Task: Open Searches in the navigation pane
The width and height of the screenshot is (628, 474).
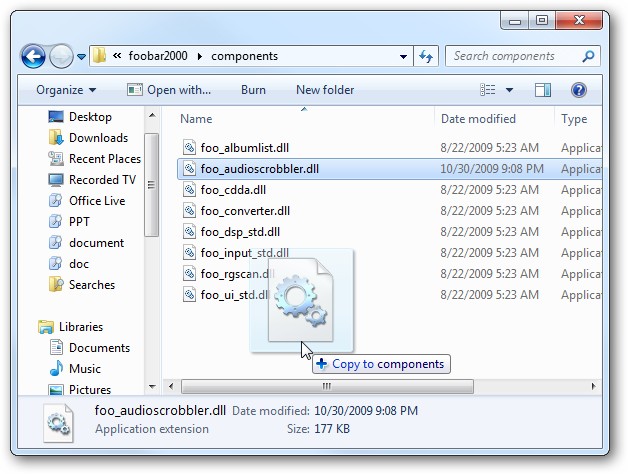Action: (92, 285)
